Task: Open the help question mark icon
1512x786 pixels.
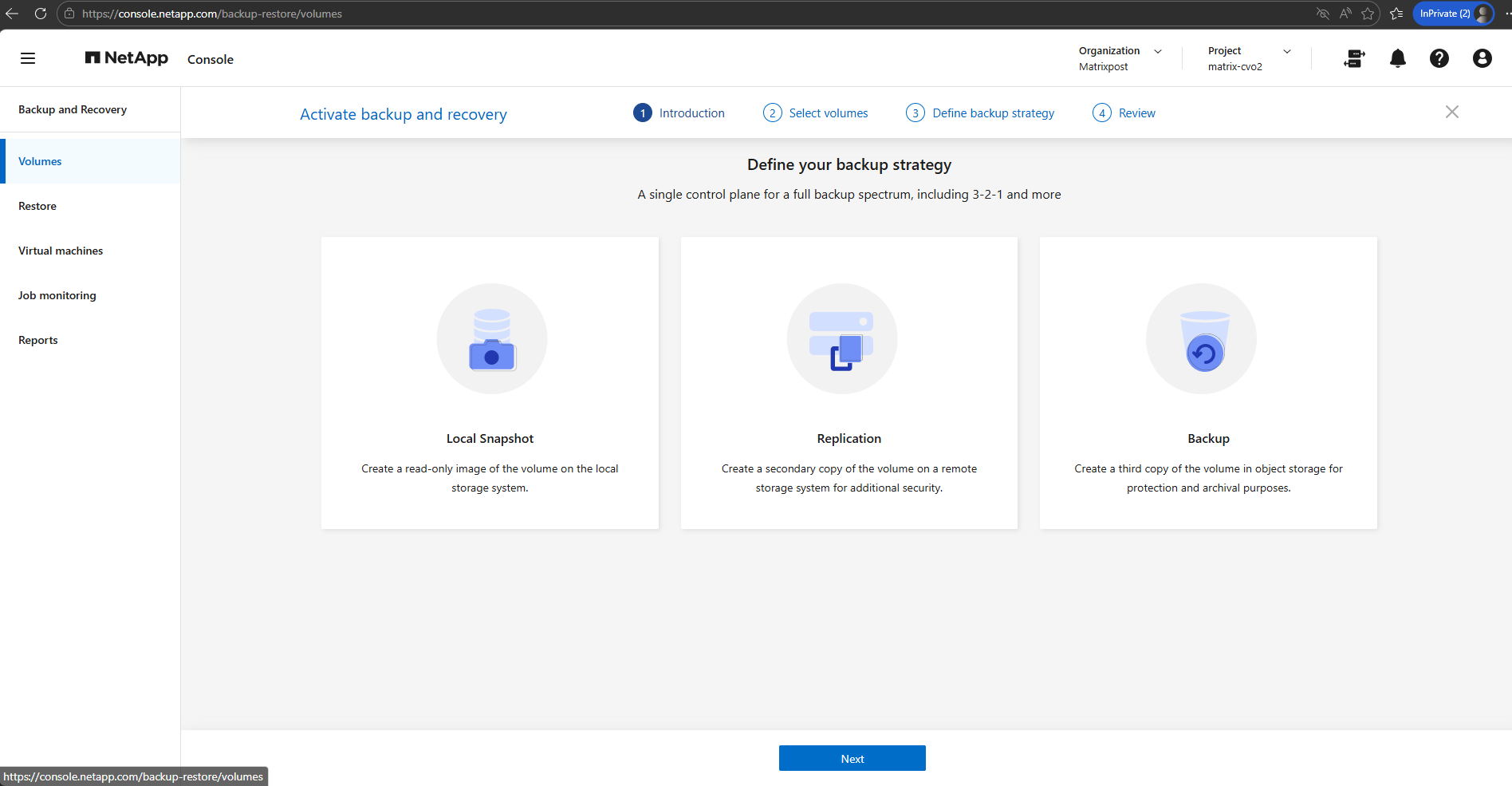Action: 1439,58
